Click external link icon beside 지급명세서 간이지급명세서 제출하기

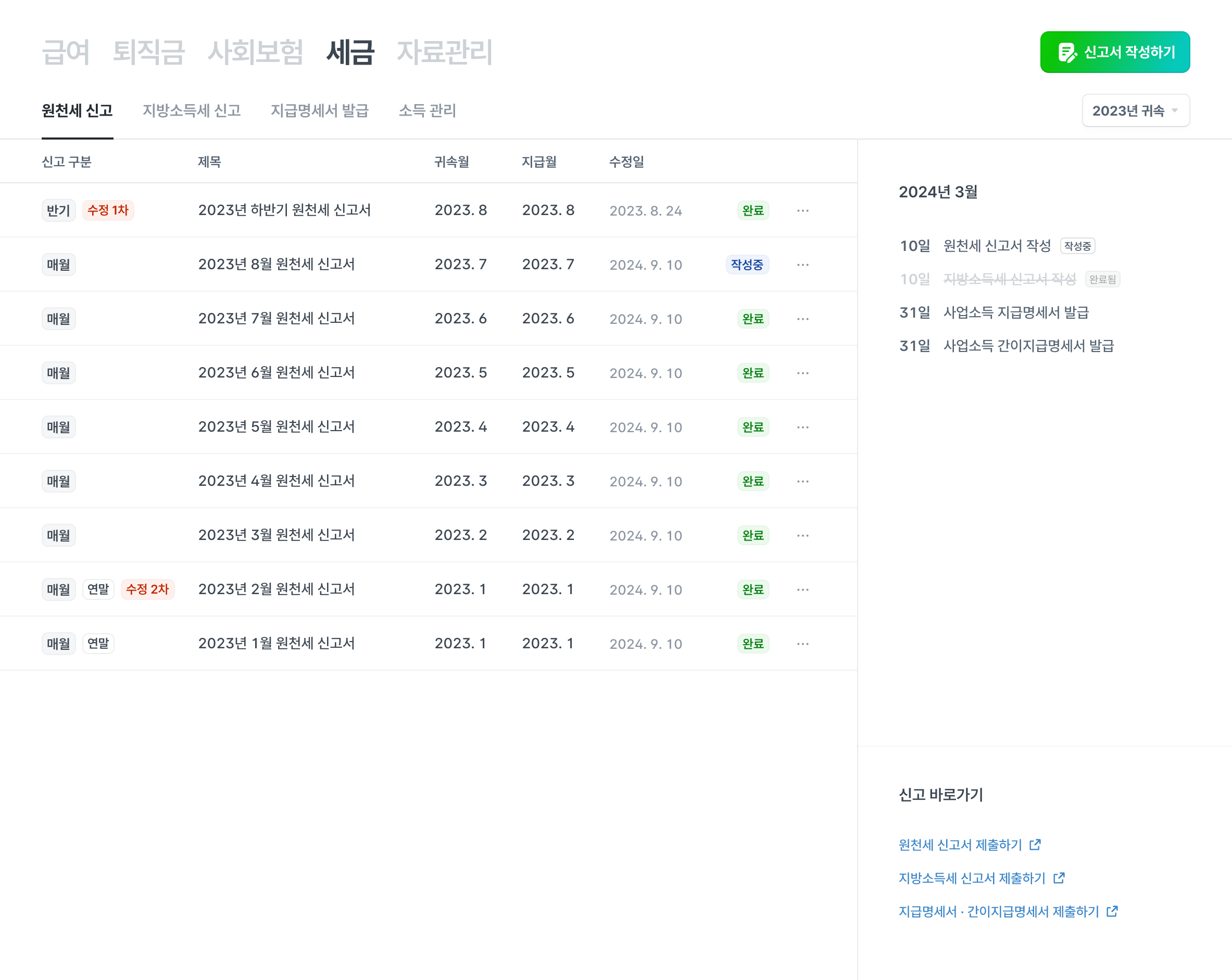click(x=1112, y=911)
